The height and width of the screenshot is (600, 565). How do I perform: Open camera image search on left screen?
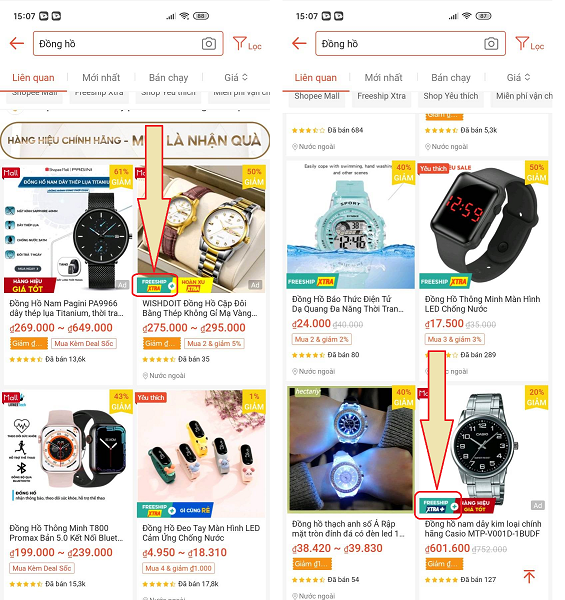(x=208, y=44)
